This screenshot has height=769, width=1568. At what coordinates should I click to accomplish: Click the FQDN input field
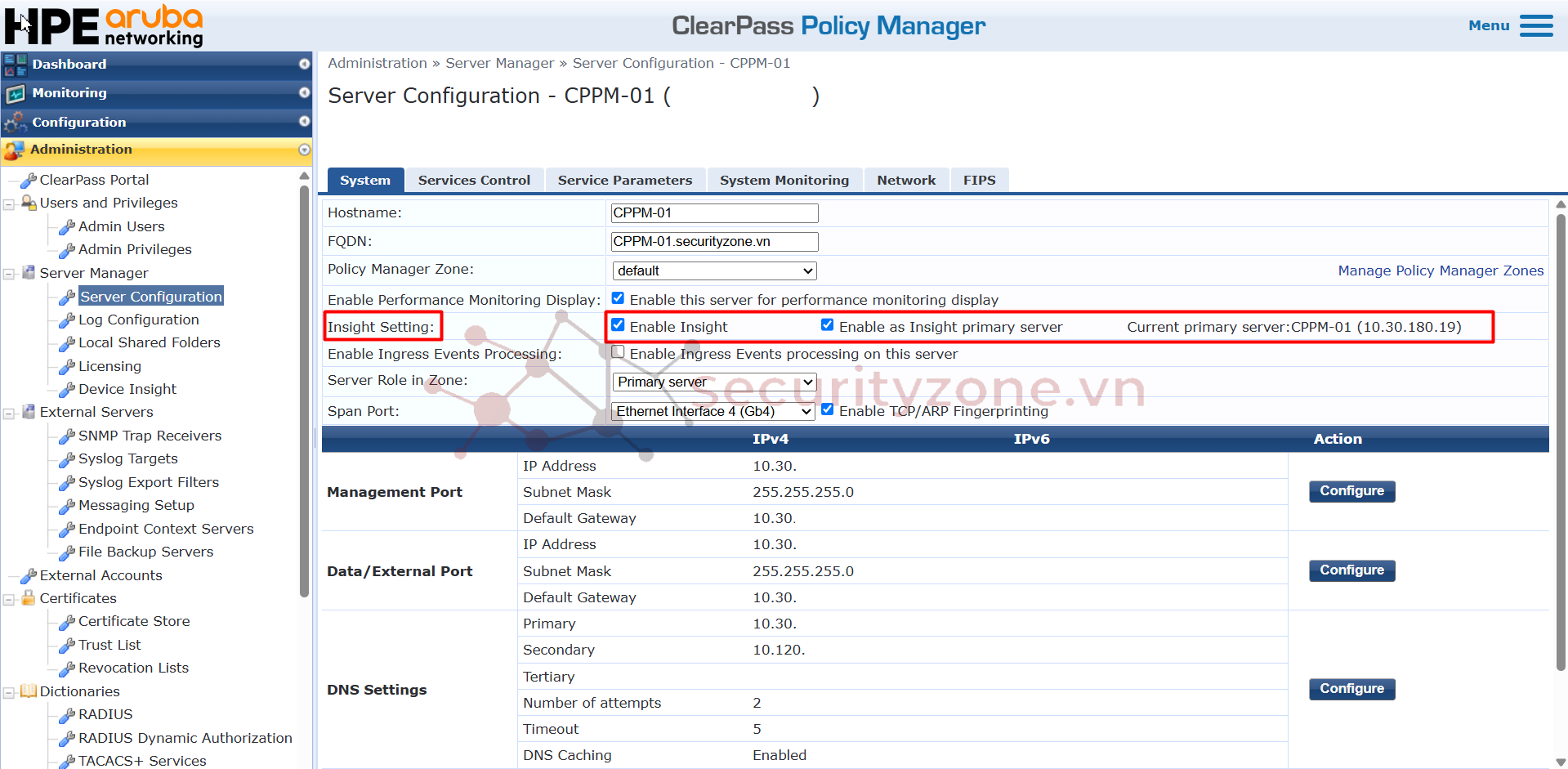pyautogui.click(x=714, y=242)
